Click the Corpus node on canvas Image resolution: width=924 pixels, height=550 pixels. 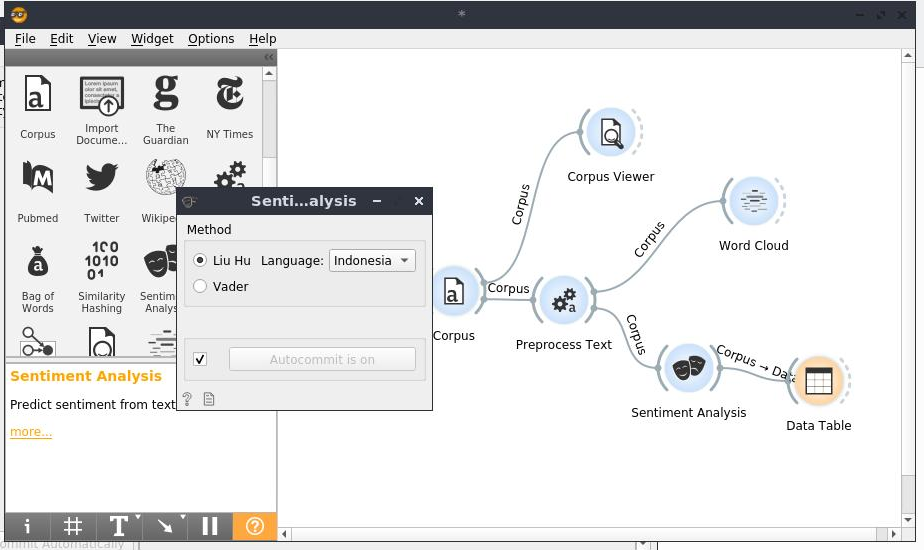[454, 293]
